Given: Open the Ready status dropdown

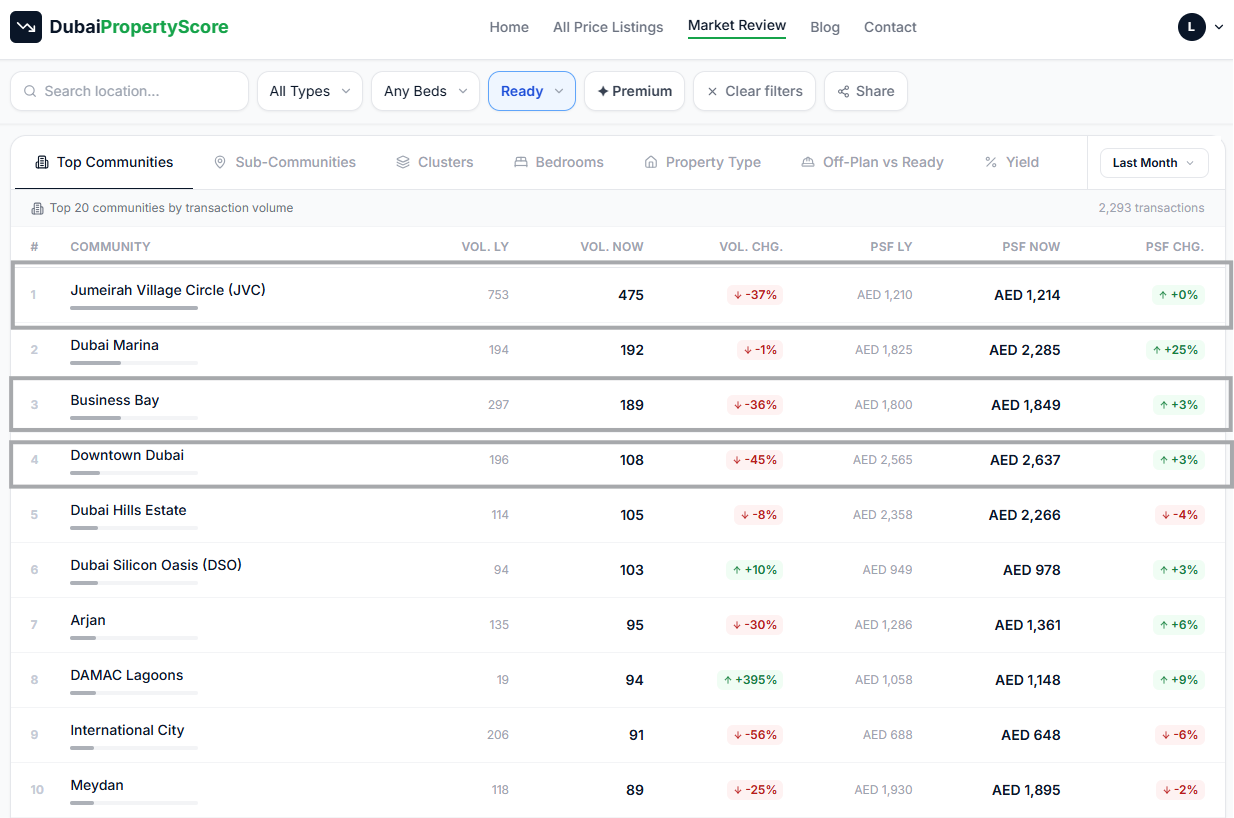Looking at the screenshot, I should [532, 91].
